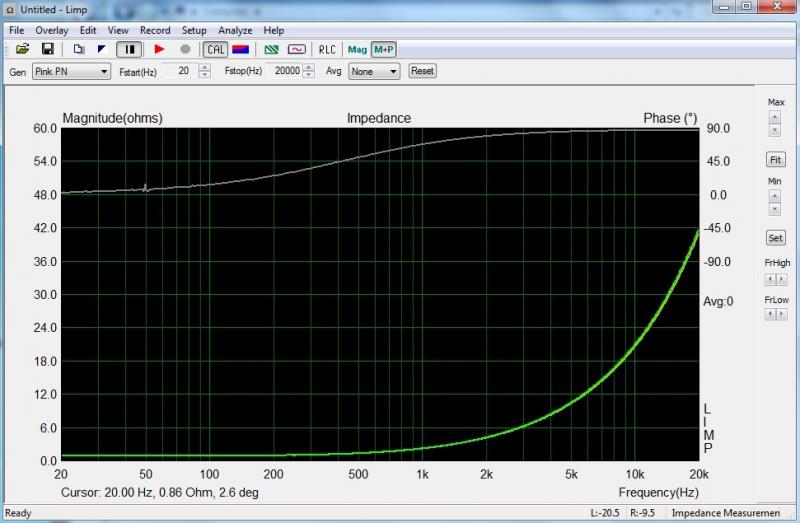Increase the Fstart(Hz) value with up arrow
Screen dimensions: 800x523
pyautogui.click(x=205, y=68)
